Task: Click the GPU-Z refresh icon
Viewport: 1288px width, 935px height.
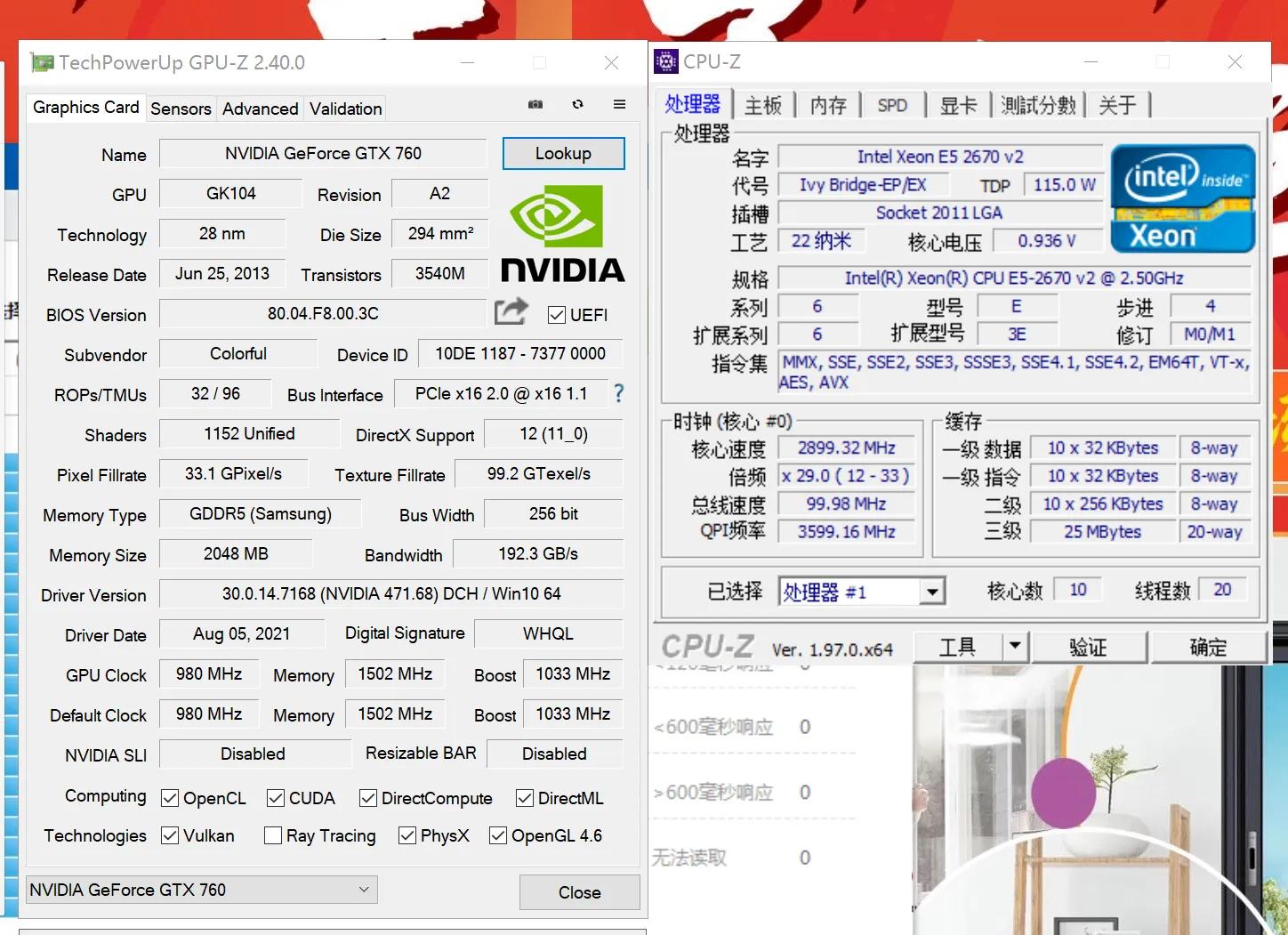Action: click(577, 104)
